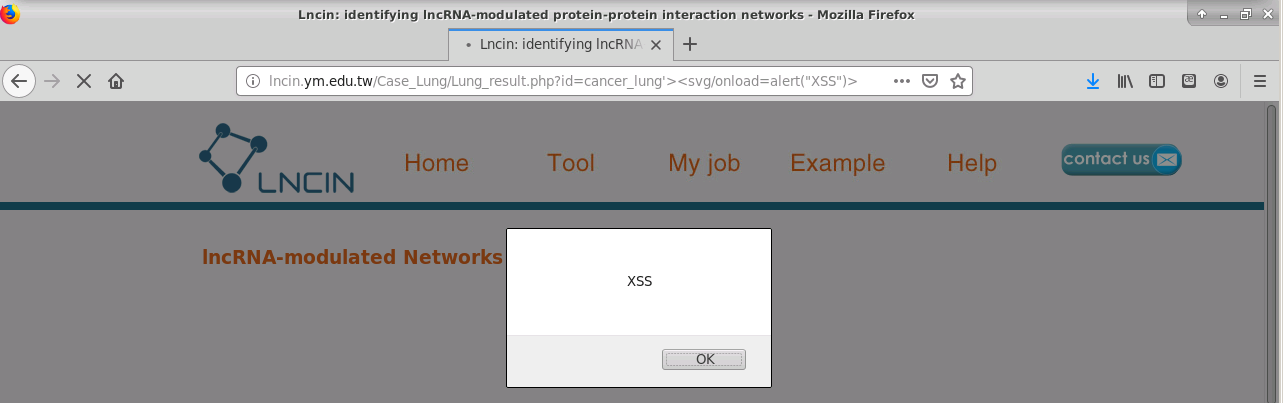
Task: Open the hamburger application menu
Action: 1260,81
